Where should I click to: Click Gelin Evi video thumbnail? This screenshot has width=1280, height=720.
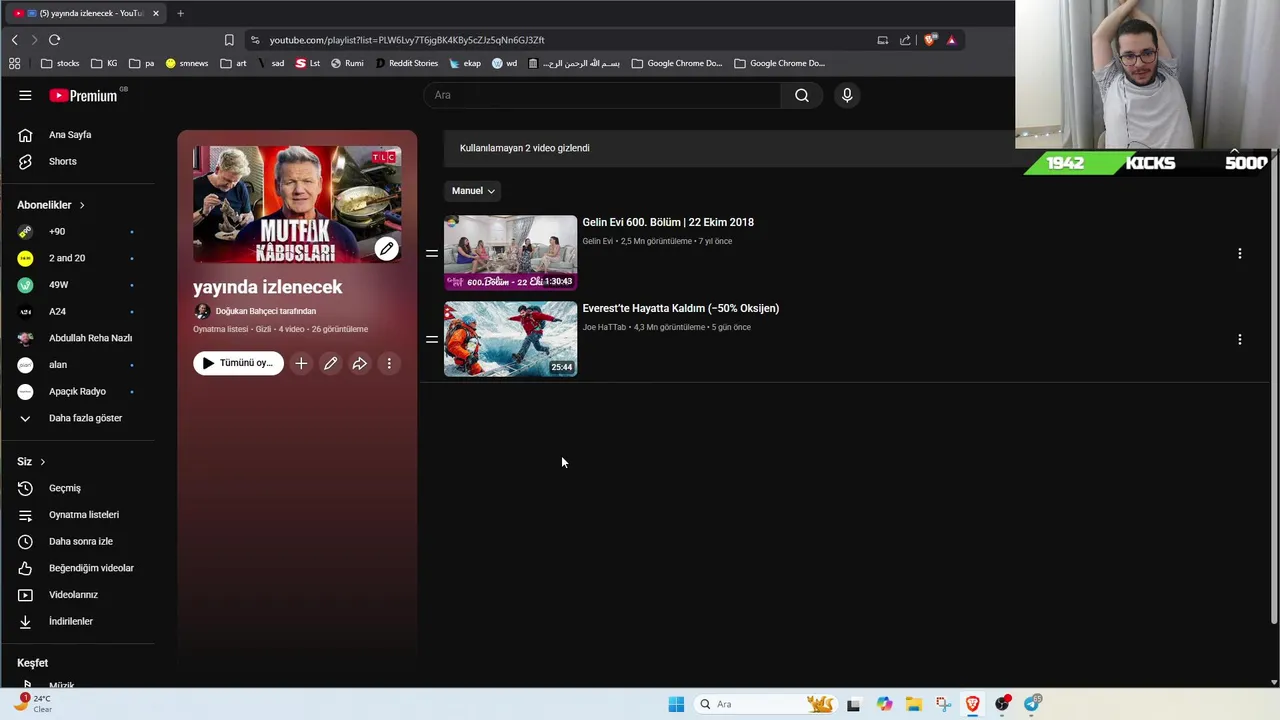click(x=510, y=253)
